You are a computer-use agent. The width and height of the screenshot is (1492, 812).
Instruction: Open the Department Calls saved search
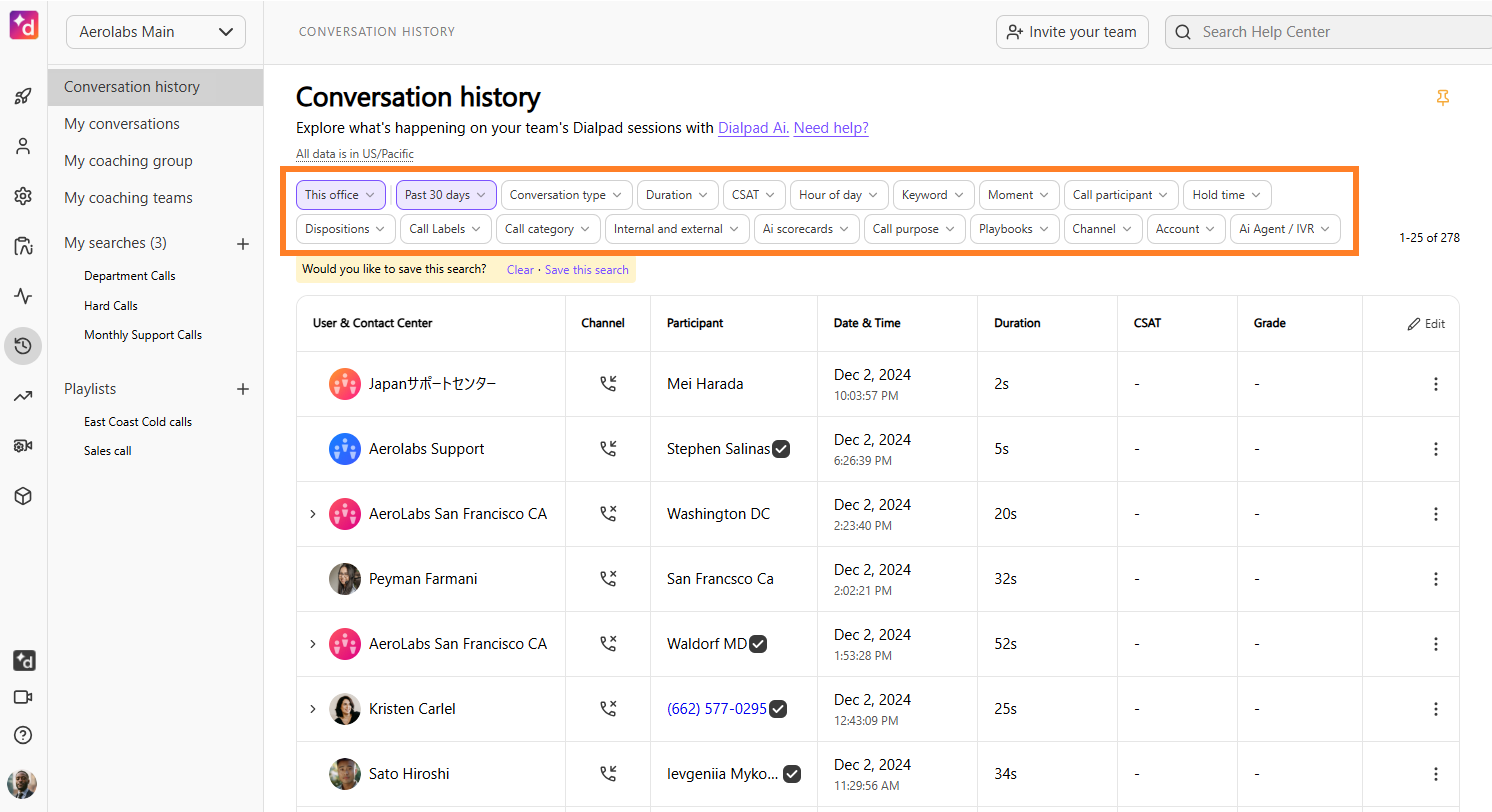130,276
